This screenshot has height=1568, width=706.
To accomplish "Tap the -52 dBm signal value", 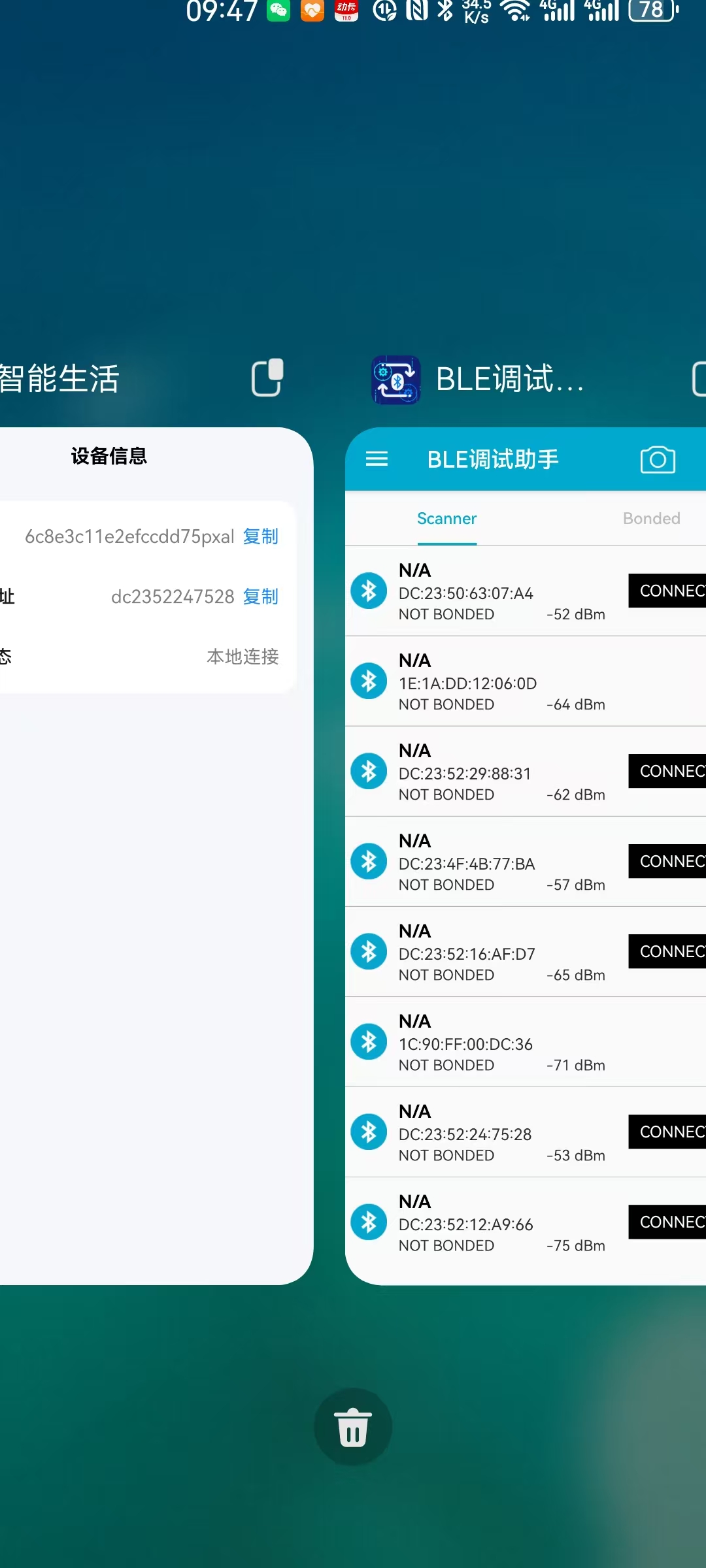I will 576,614.
